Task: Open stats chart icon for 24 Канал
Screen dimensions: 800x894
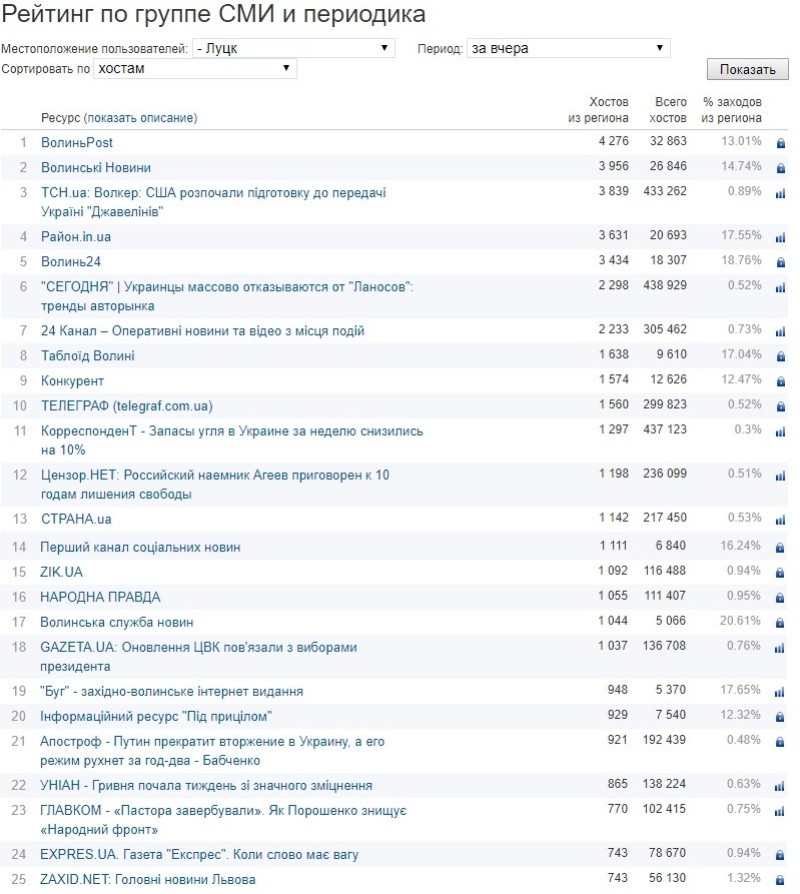Action: pos(781,332)
